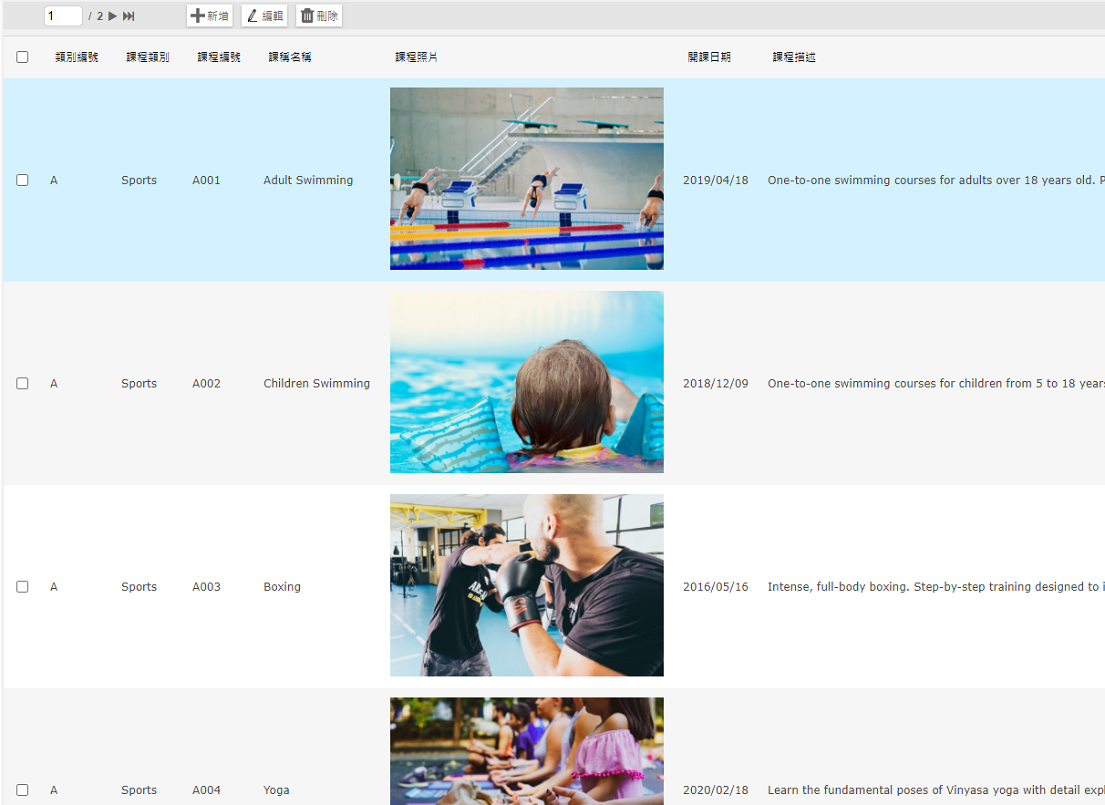Sort by 課程類別 column header
1105x805 pixels.
click(148, 57)
